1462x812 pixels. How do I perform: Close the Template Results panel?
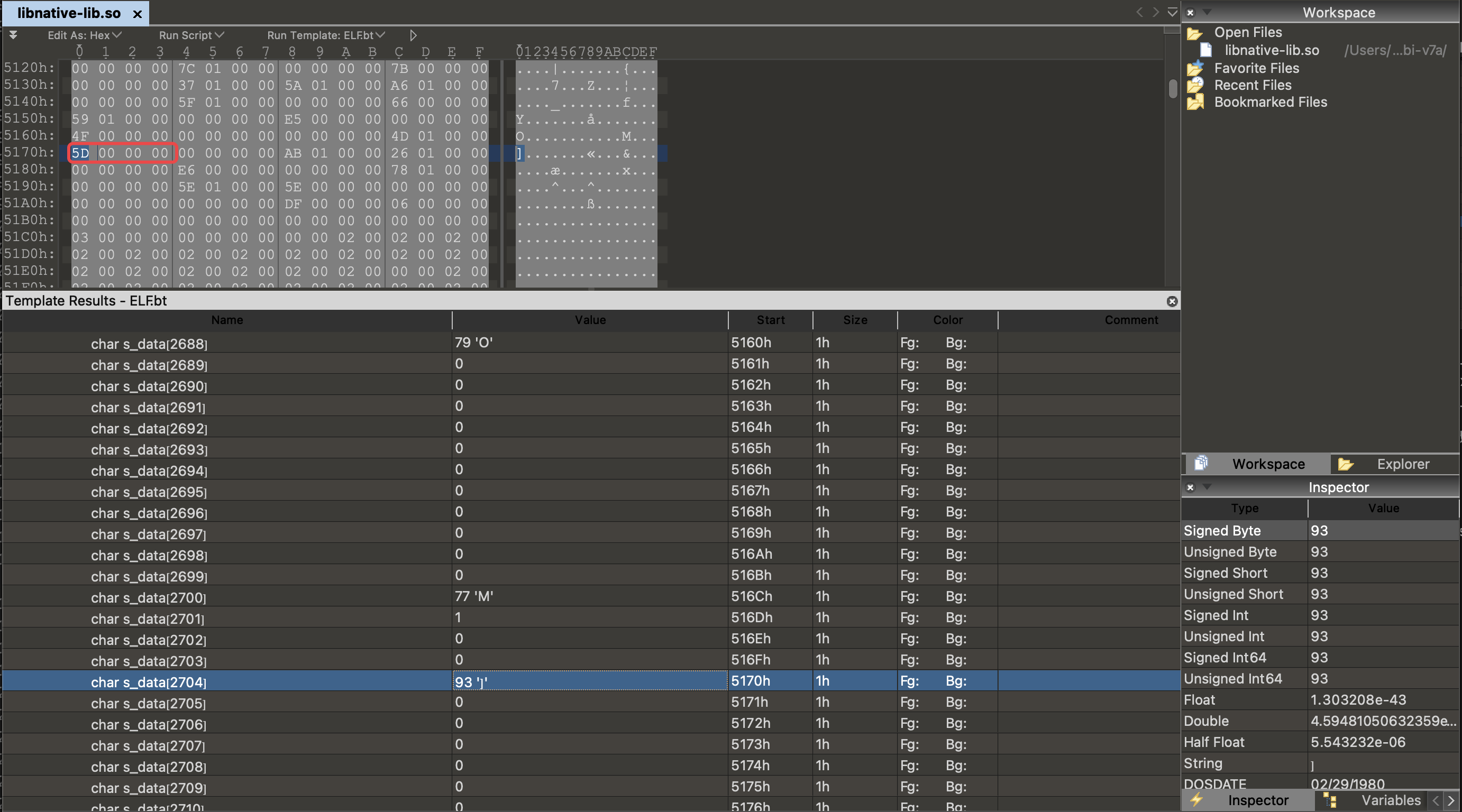(1172, 301)
